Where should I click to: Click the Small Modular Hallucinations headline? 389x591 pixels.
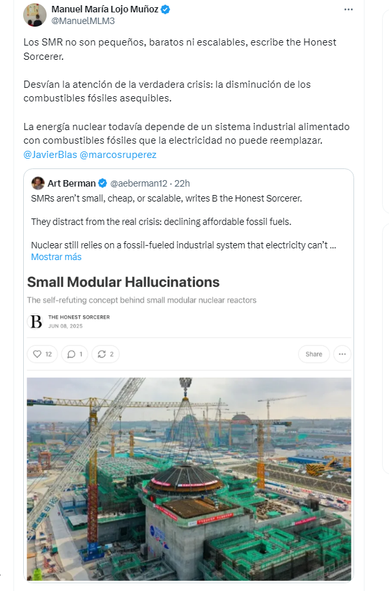[x=123, y=282]
